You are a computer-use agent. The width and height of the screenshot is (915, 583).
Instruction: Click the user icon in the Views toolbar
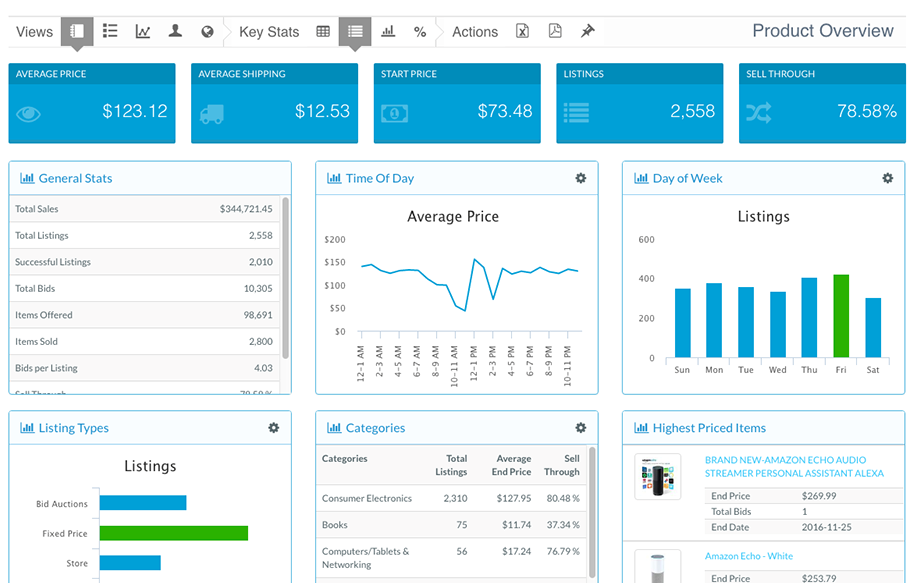(175, 31)
